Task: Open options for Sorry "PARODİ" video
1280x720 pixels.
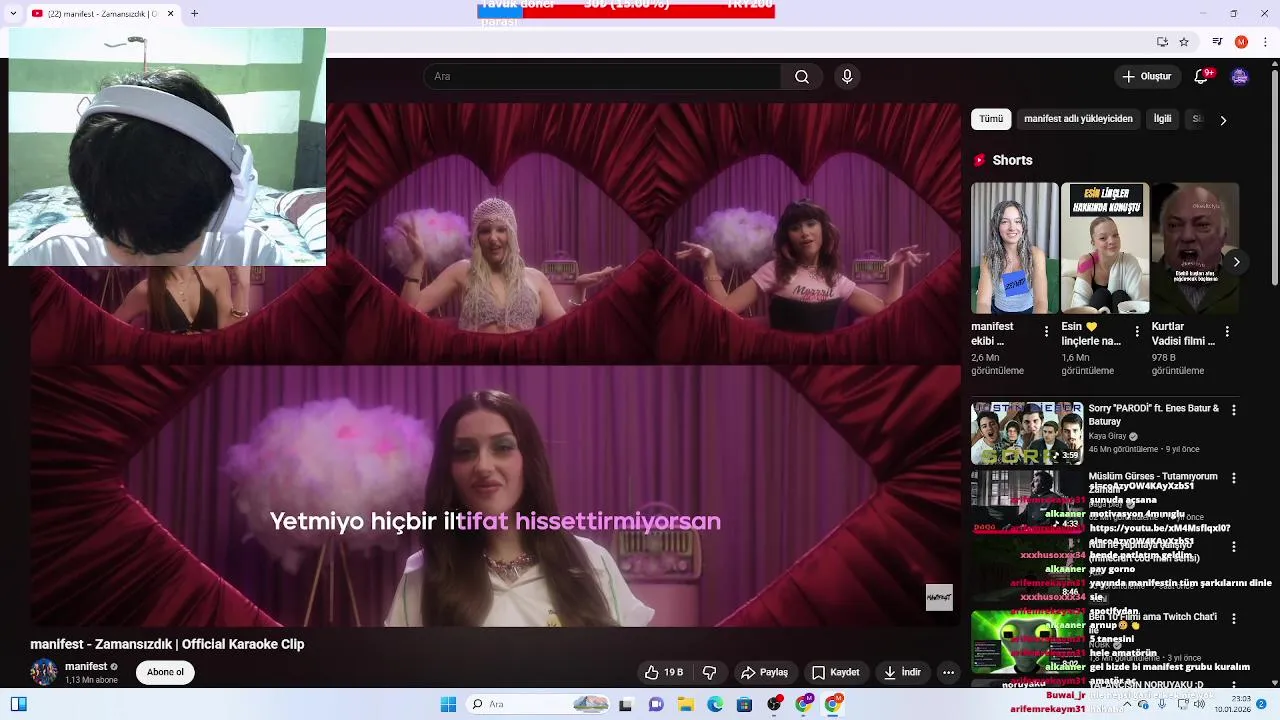Action: coord(1233,411)
